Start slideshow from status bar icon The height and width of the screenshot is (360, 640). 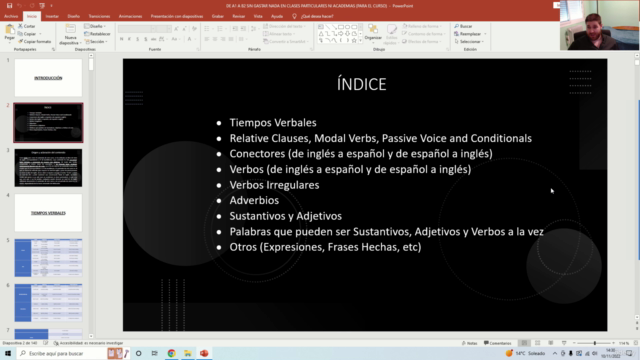tap(564, 343)
